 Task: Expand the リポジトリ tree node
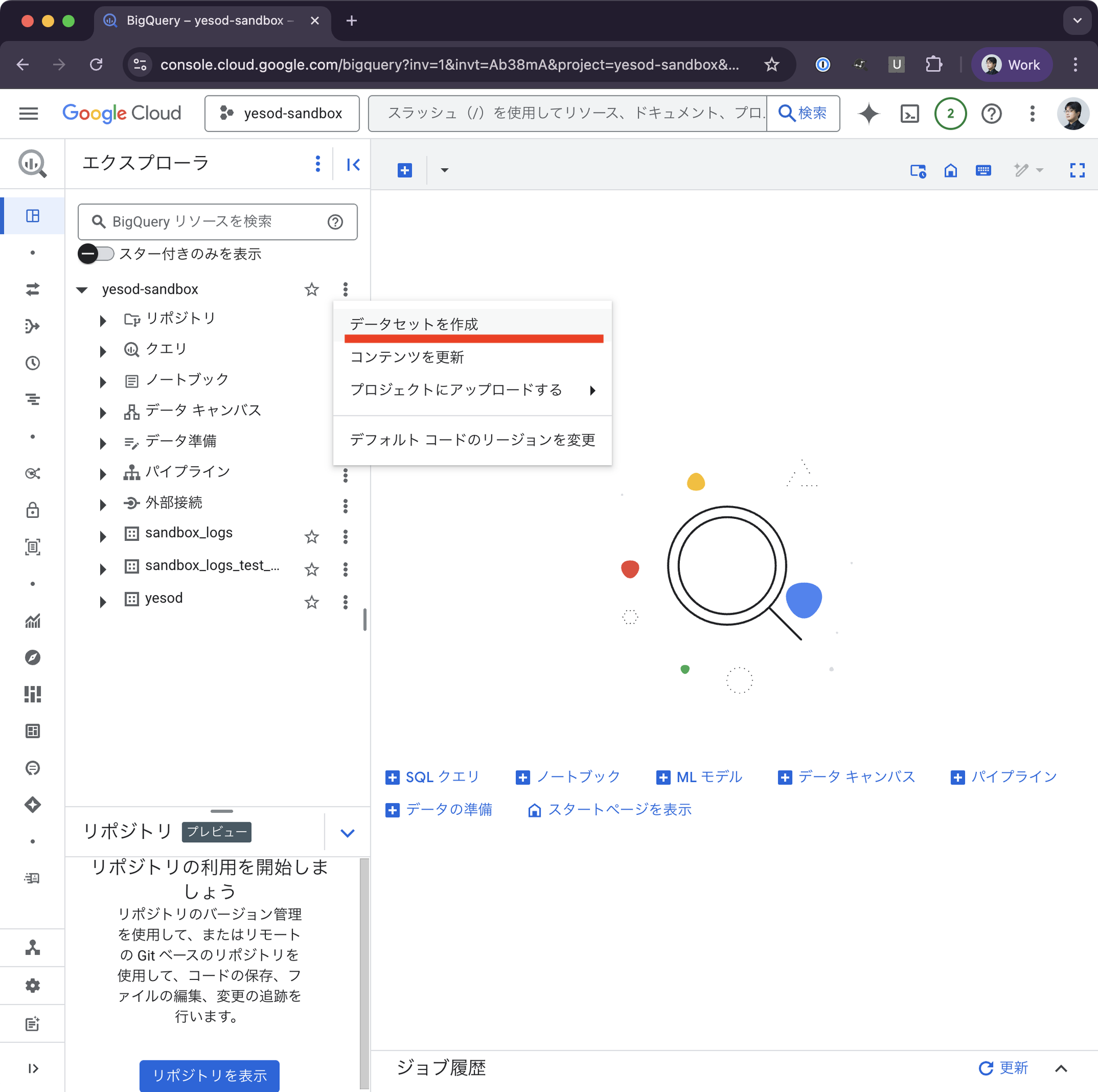(x=102, y=321)
